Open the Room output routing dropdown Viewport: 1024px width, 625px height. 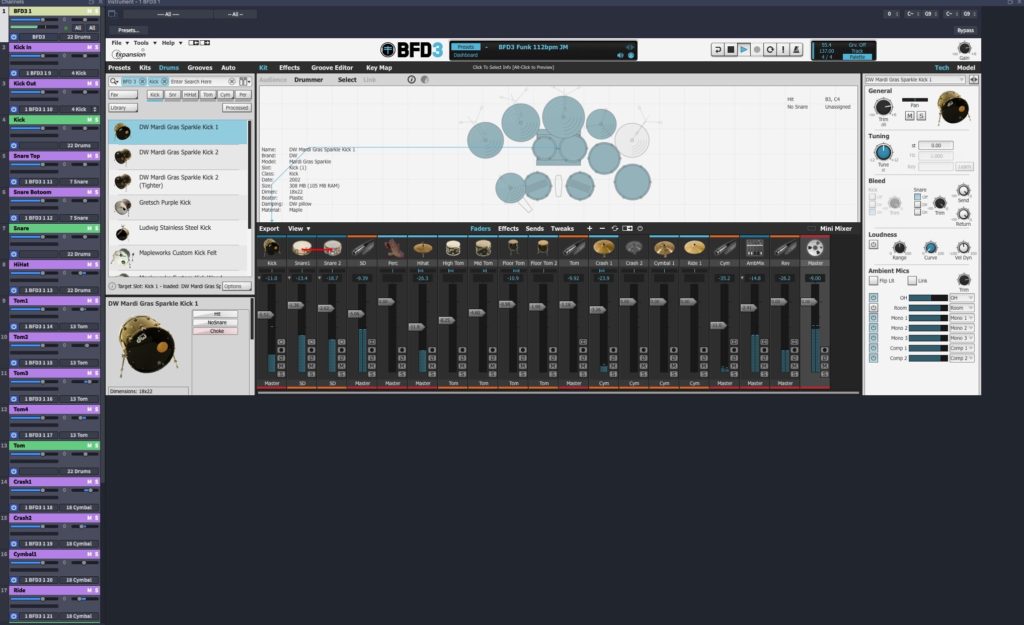click(x=961, y=308)
